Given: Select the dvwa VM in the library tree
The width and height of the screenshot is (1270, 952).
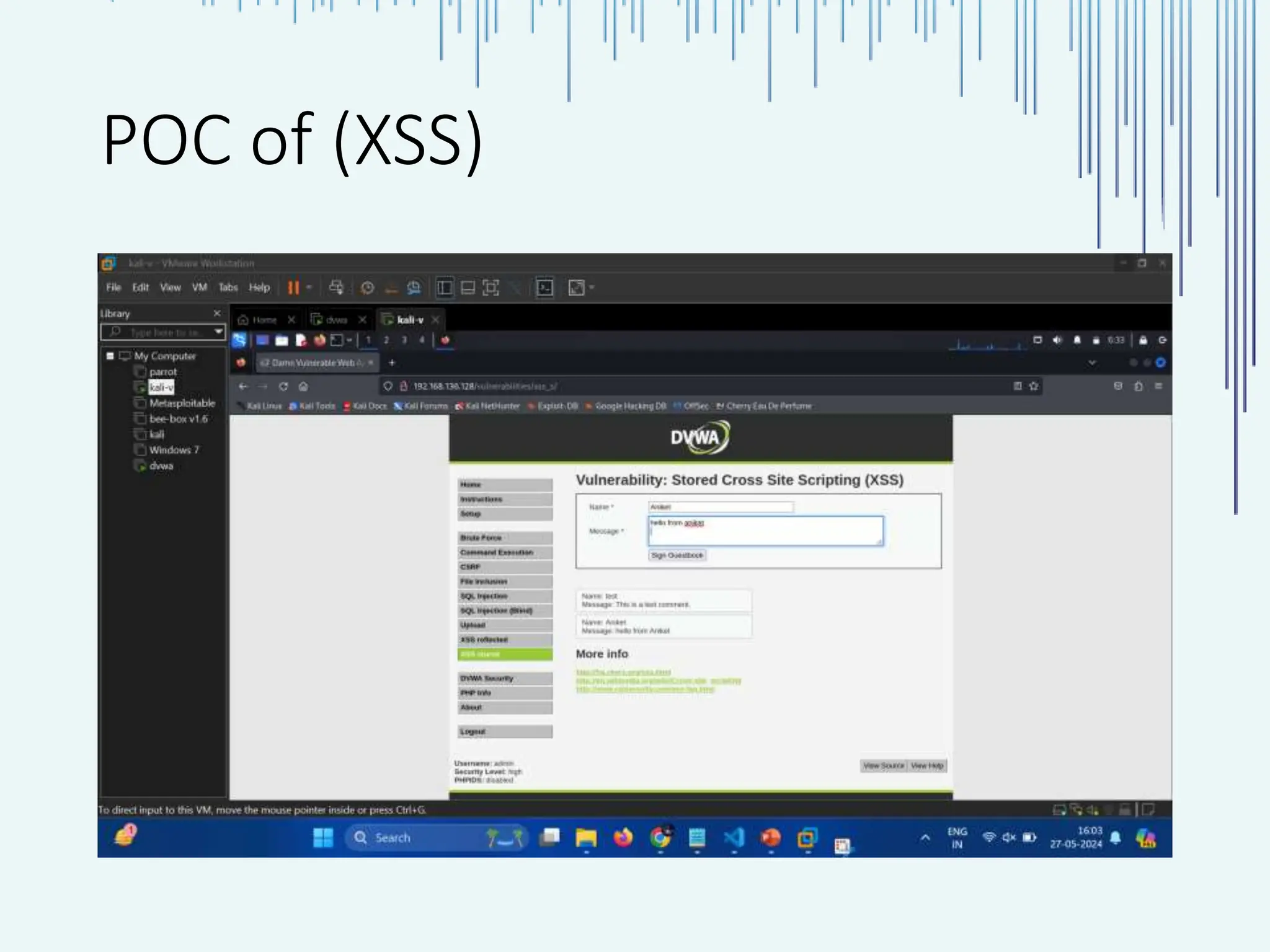Looking at the screenshot, I should point(161,466).
